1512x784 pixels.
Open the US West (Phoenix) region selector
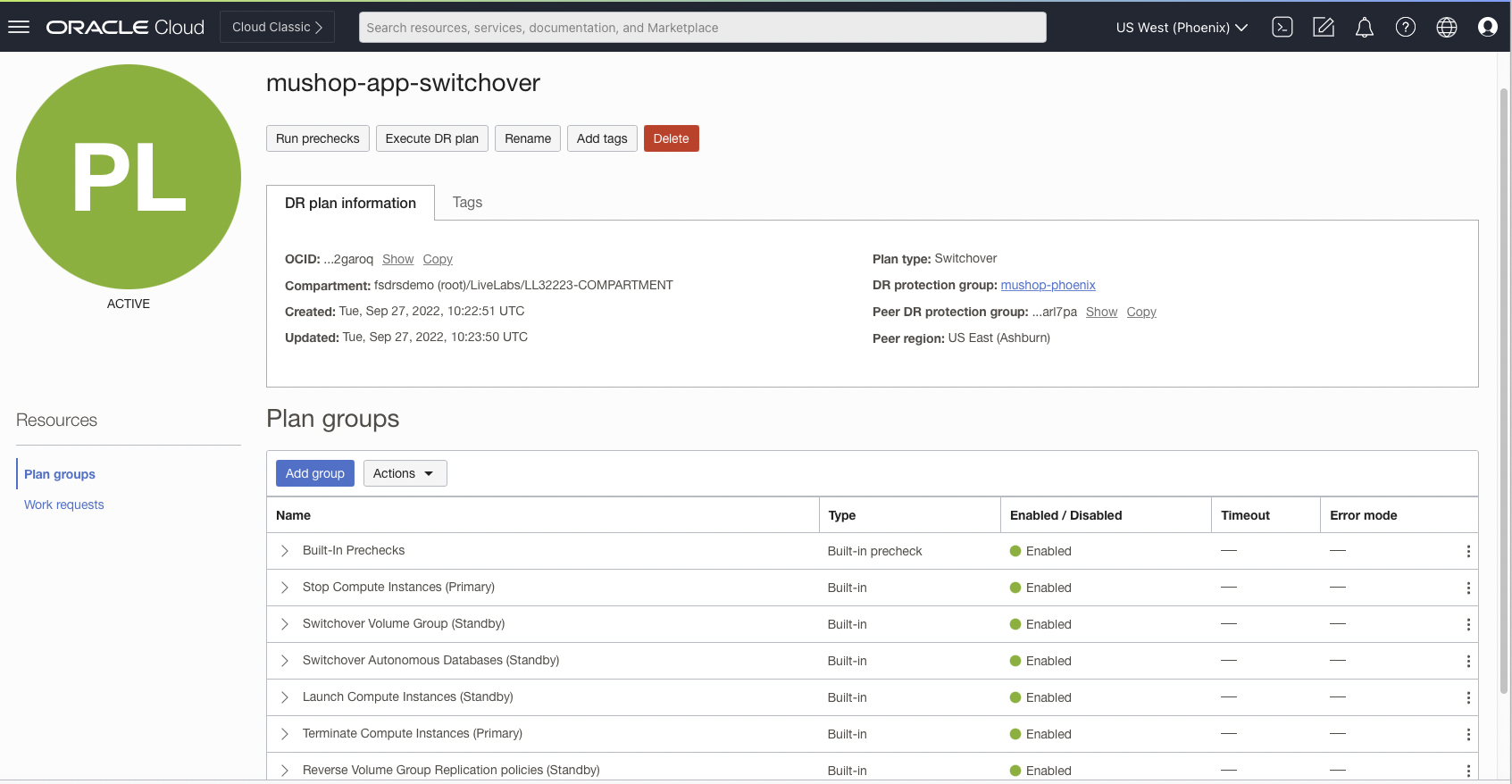click(x=1181, y=28)
